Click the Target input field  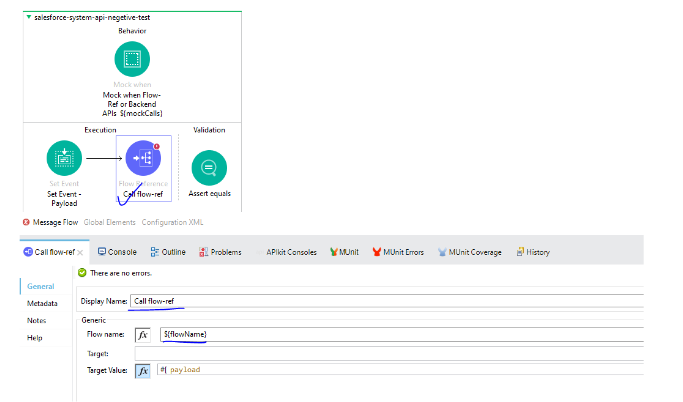tap(389, 353)
